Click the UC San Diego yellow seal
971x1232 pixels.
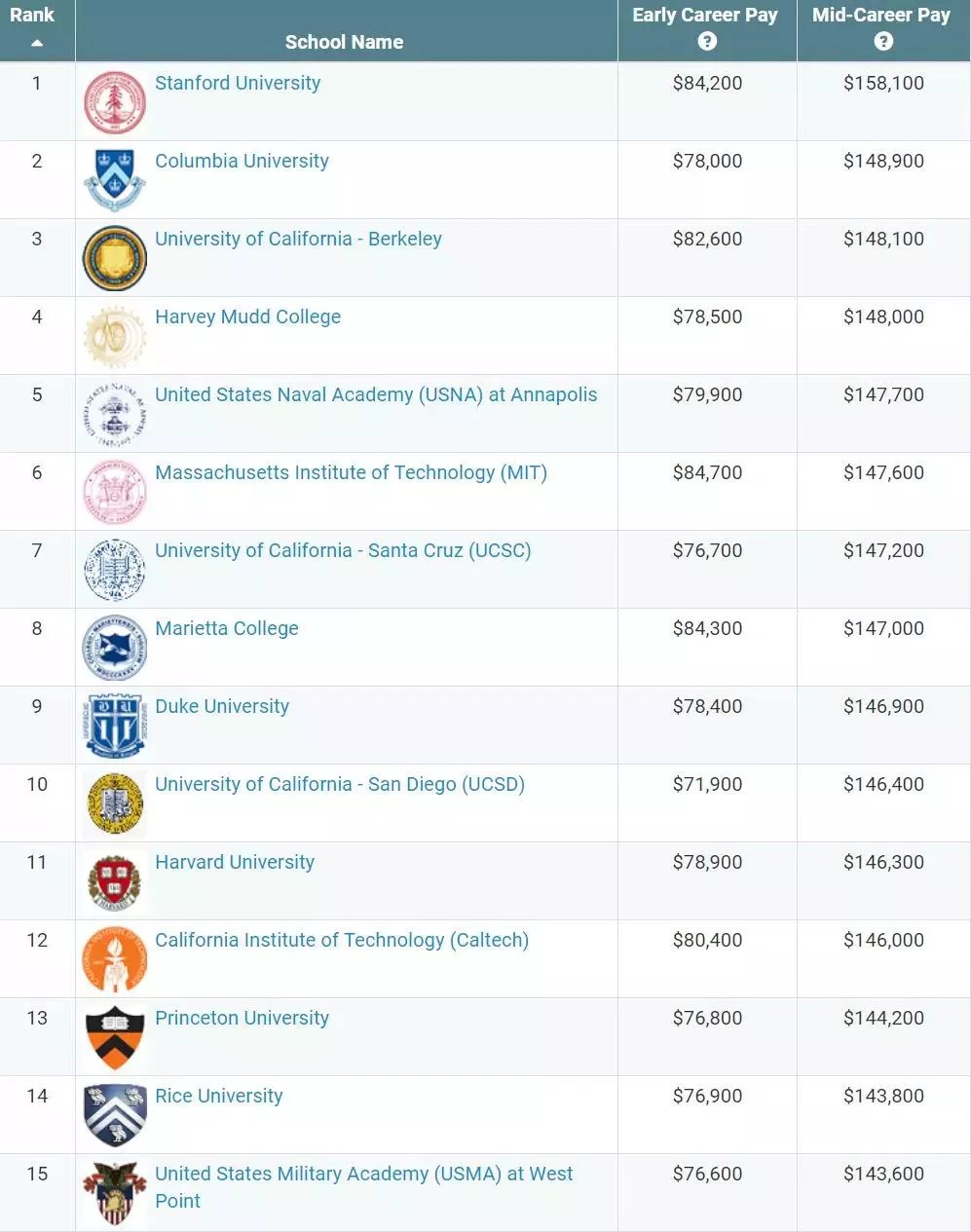click(x=115, y=803)
